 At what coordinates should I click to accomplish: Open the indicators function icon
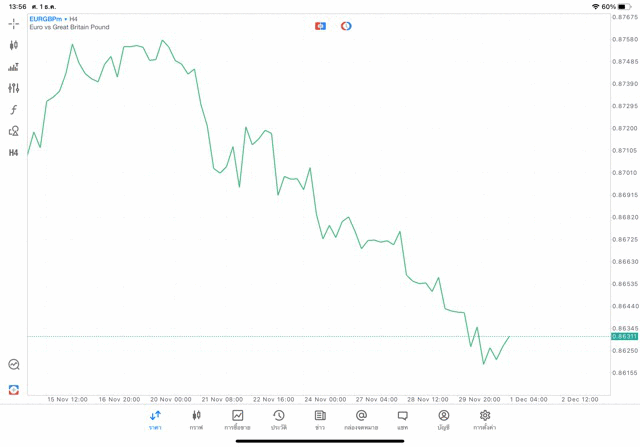click(13, 110)
